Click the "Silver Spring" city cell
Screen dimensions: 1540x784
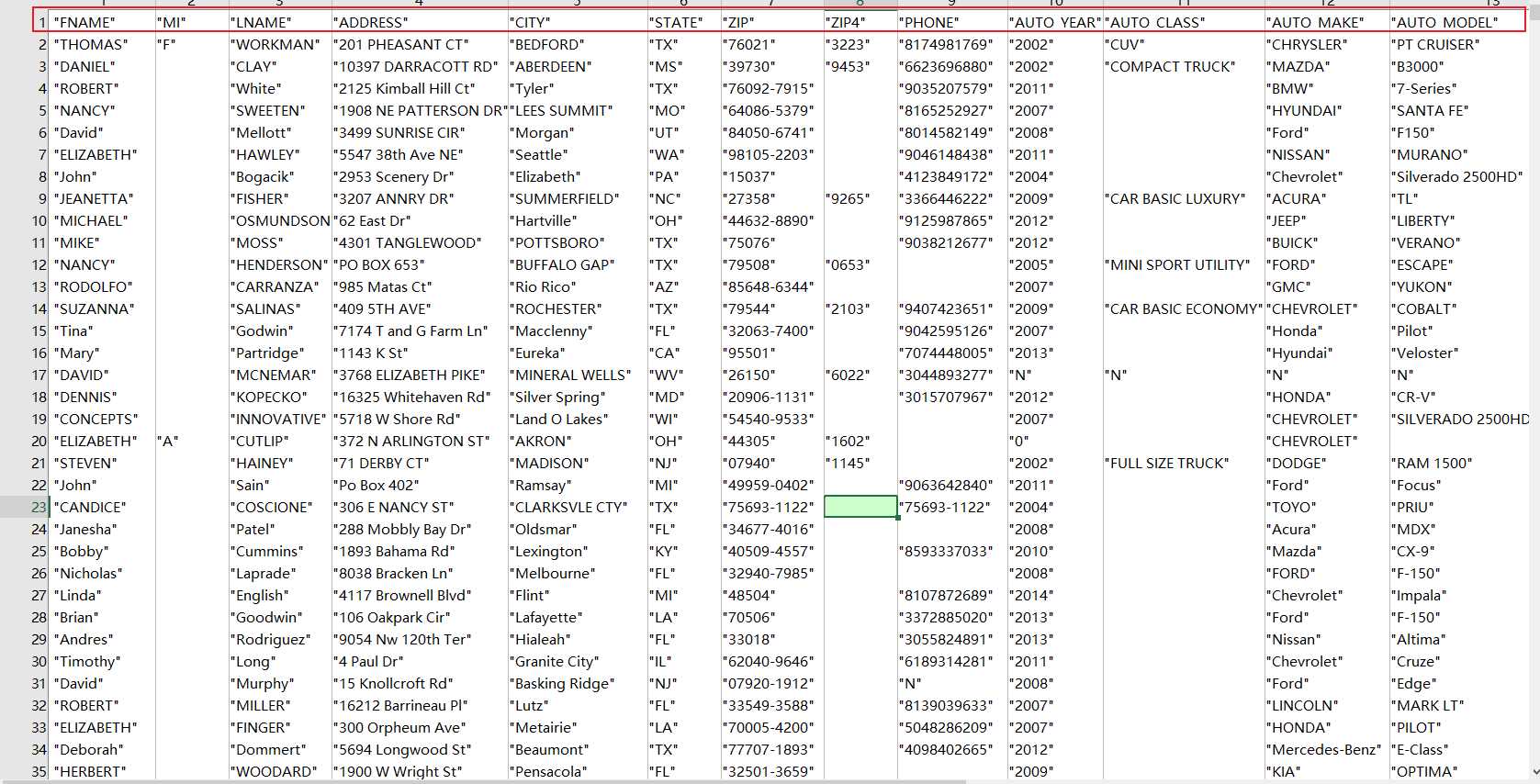[x=578, y=397]
